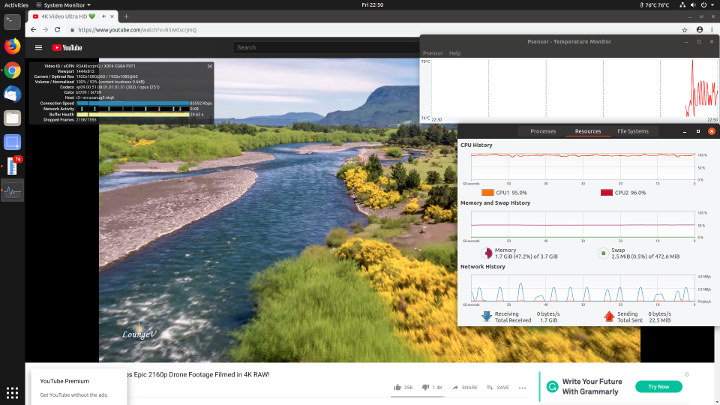Image resolution: width=720 pixels, height=405 pixels.
Task: Close the 4K Video Ultra HD tab
Action: pyautogui.click(x=112, y=16)
